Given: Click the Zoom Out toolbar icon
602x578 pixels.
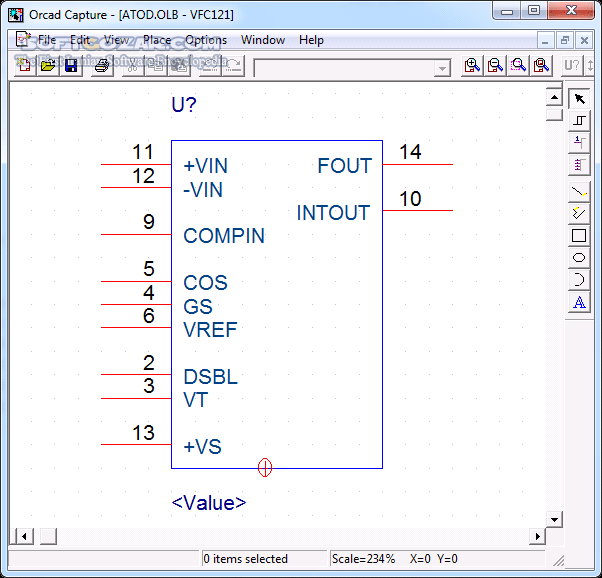Looking at the screenshot, I should click(x=495, y=66).
